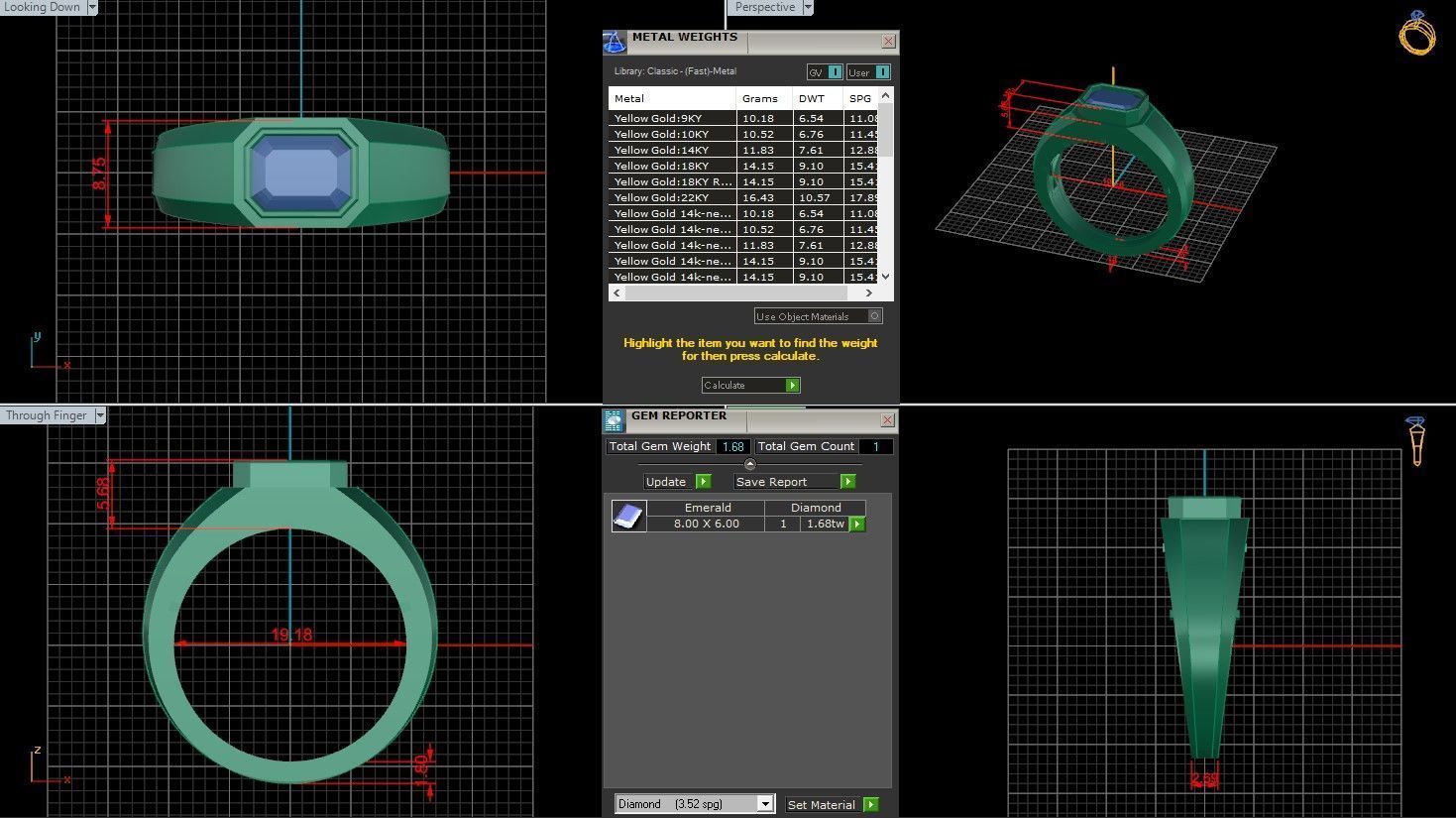The image size is (1456, 818).
Task: Click the Total Gem Count value field
Action: click(x=875, y=446)
